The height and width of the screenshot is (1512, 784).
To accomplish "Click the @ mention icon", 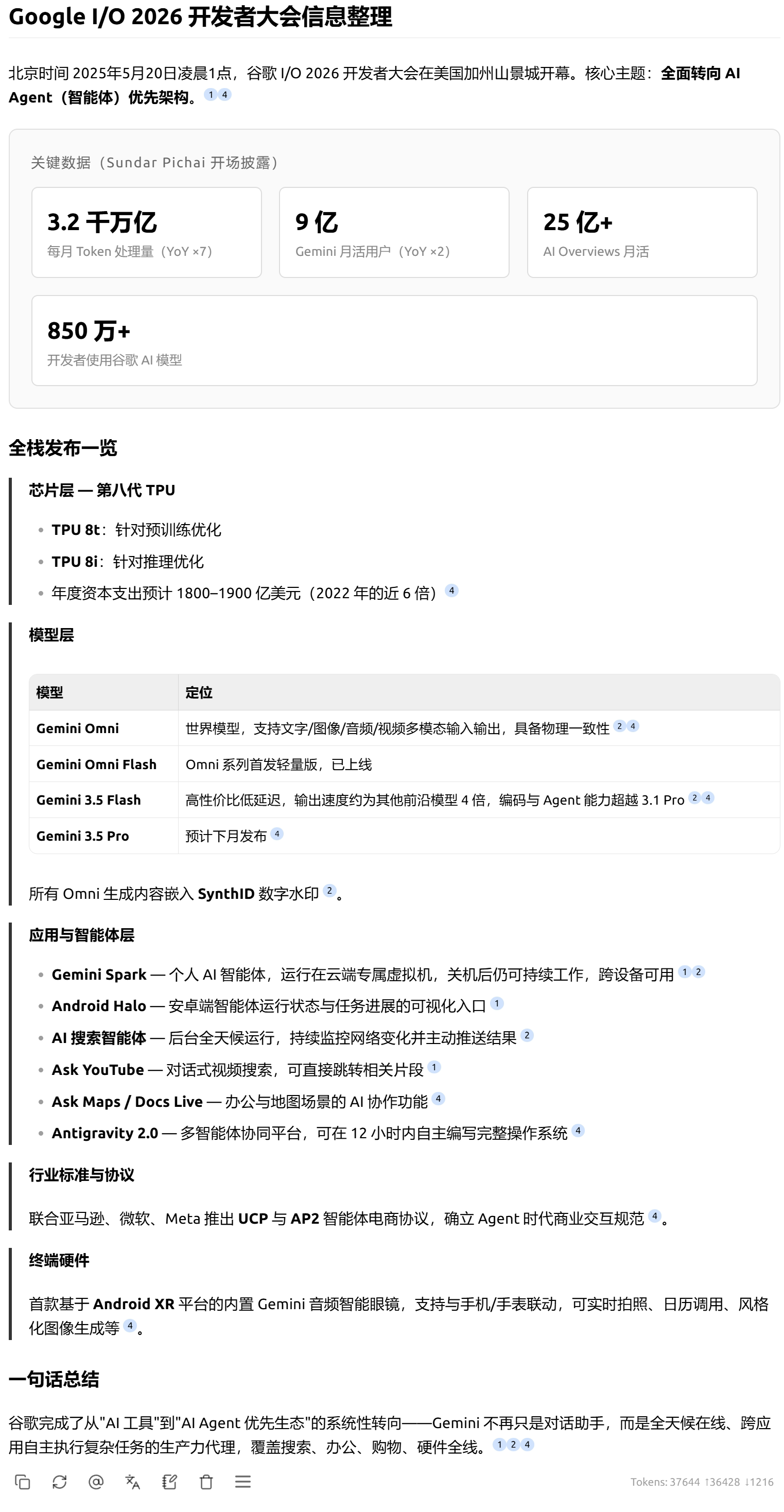I will tap(96, 1482).
